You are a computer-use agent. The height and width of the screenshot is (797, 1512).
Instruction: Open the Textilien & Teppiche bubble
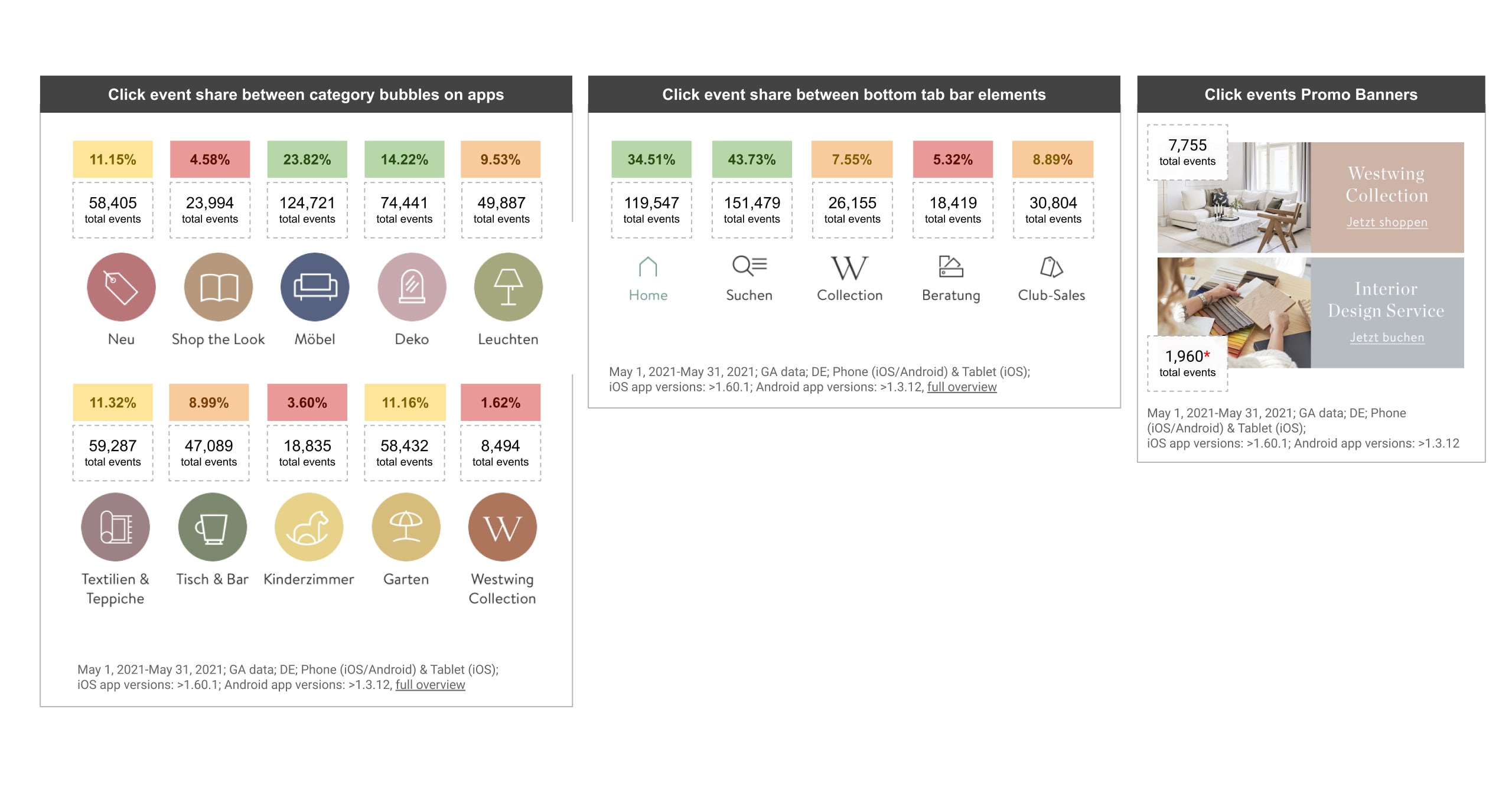coord(115,527)
